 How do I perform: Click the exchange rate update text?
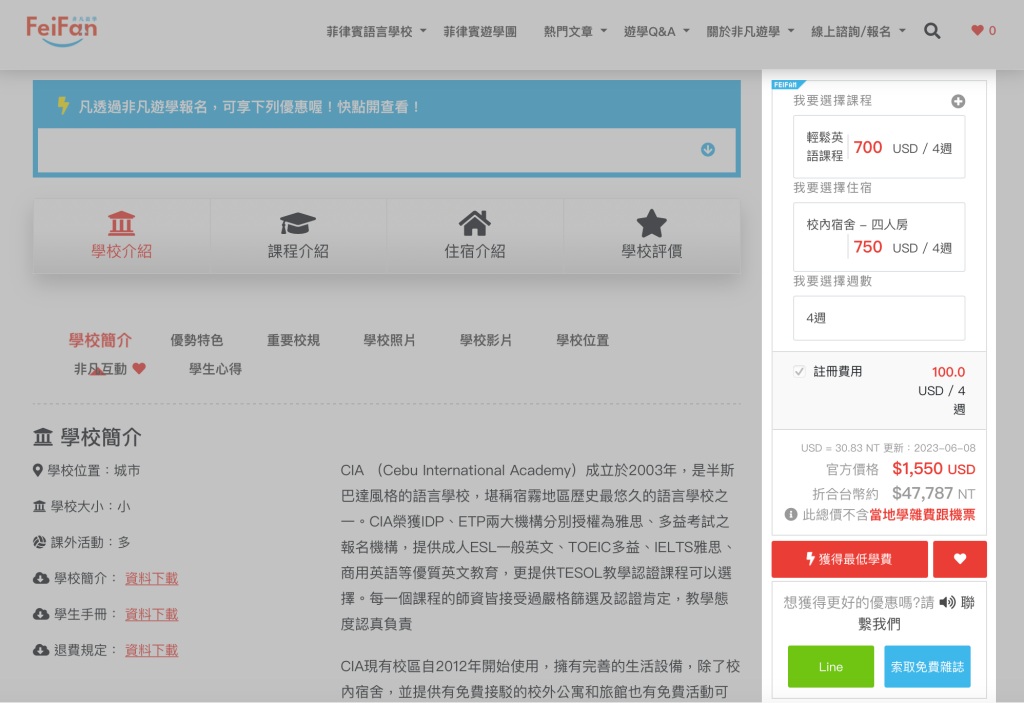pos(888,448)
